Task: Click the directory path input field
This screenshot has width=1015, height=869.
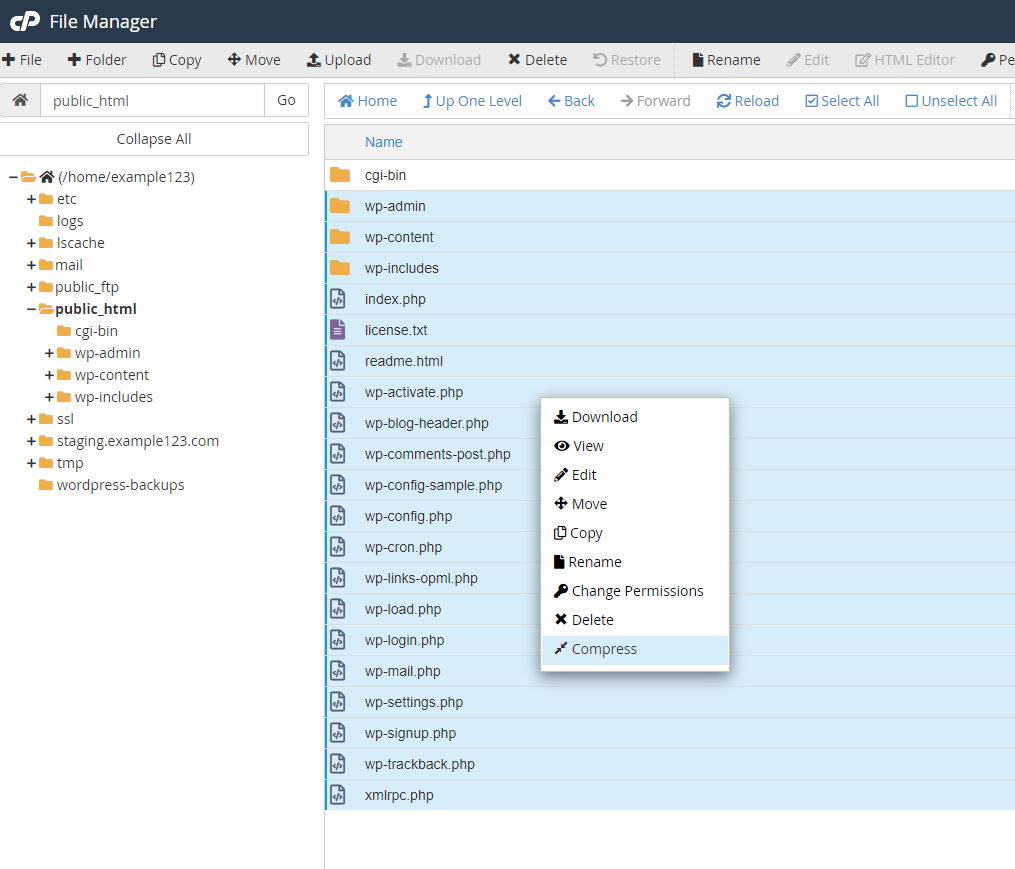Action: 152,100
